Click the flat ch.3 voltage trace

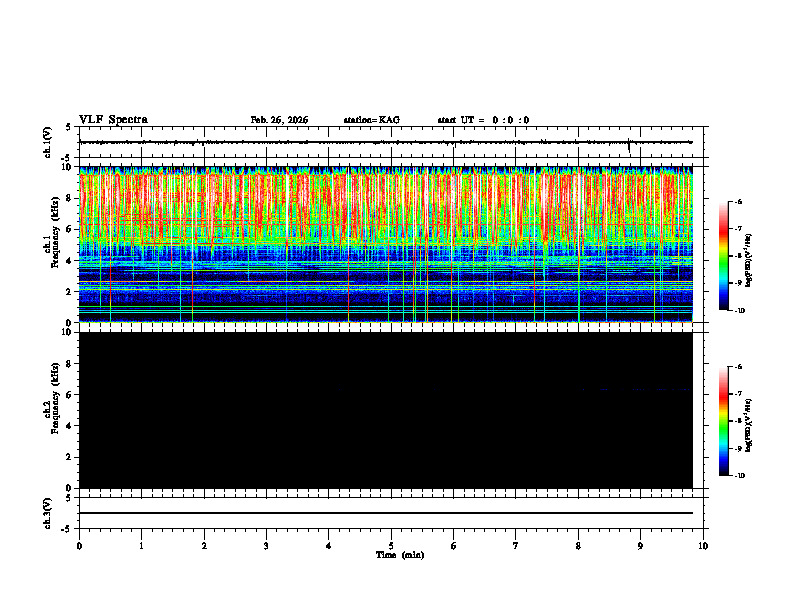[x=385, y=513]
